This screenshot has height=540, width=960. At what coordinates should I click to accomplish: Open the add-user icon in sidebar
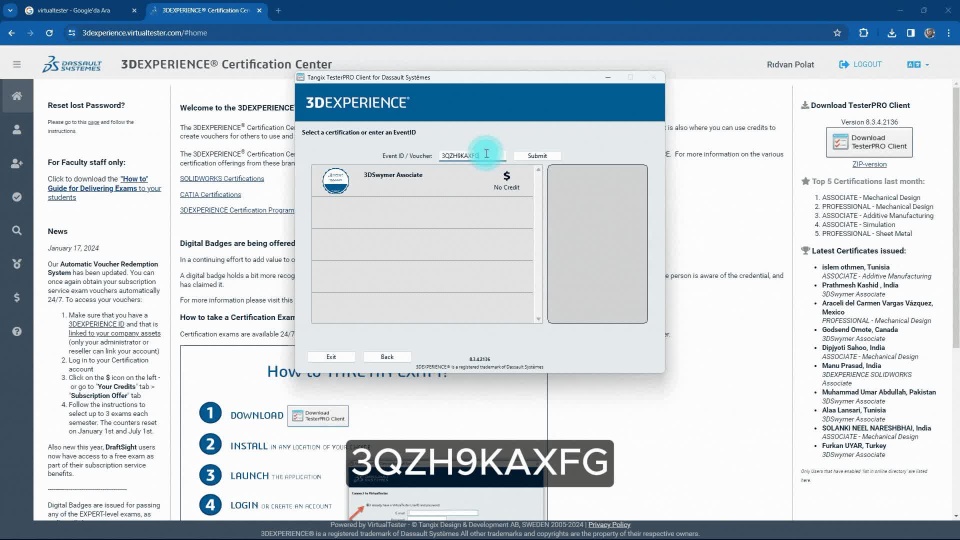tap(17, 163)
